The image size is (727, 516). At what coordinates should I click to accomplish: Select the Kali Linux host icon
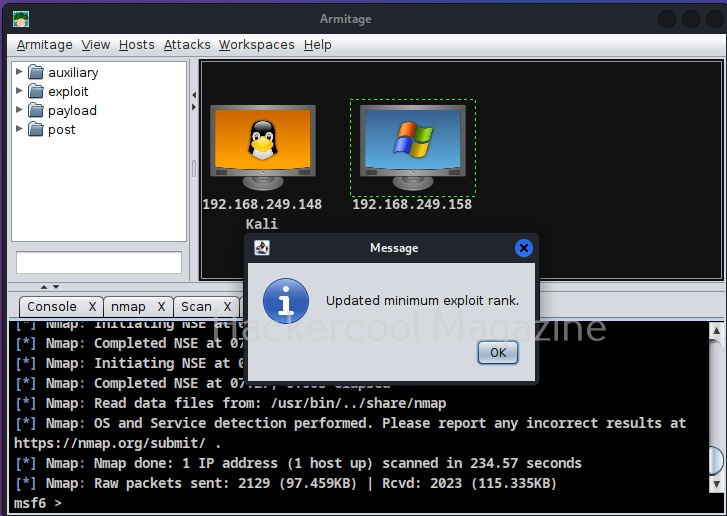pyautogui.click(x=263, y=147)
